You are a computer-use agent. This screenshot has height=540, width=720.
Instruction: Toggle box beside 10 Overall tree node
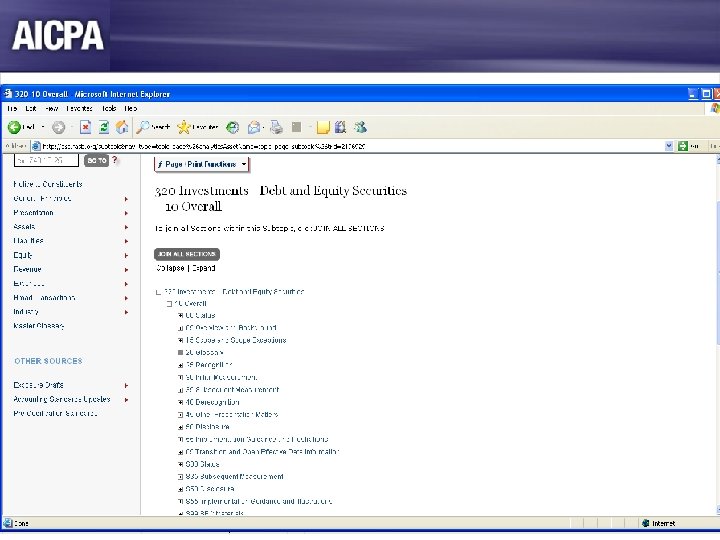point(169,304)
